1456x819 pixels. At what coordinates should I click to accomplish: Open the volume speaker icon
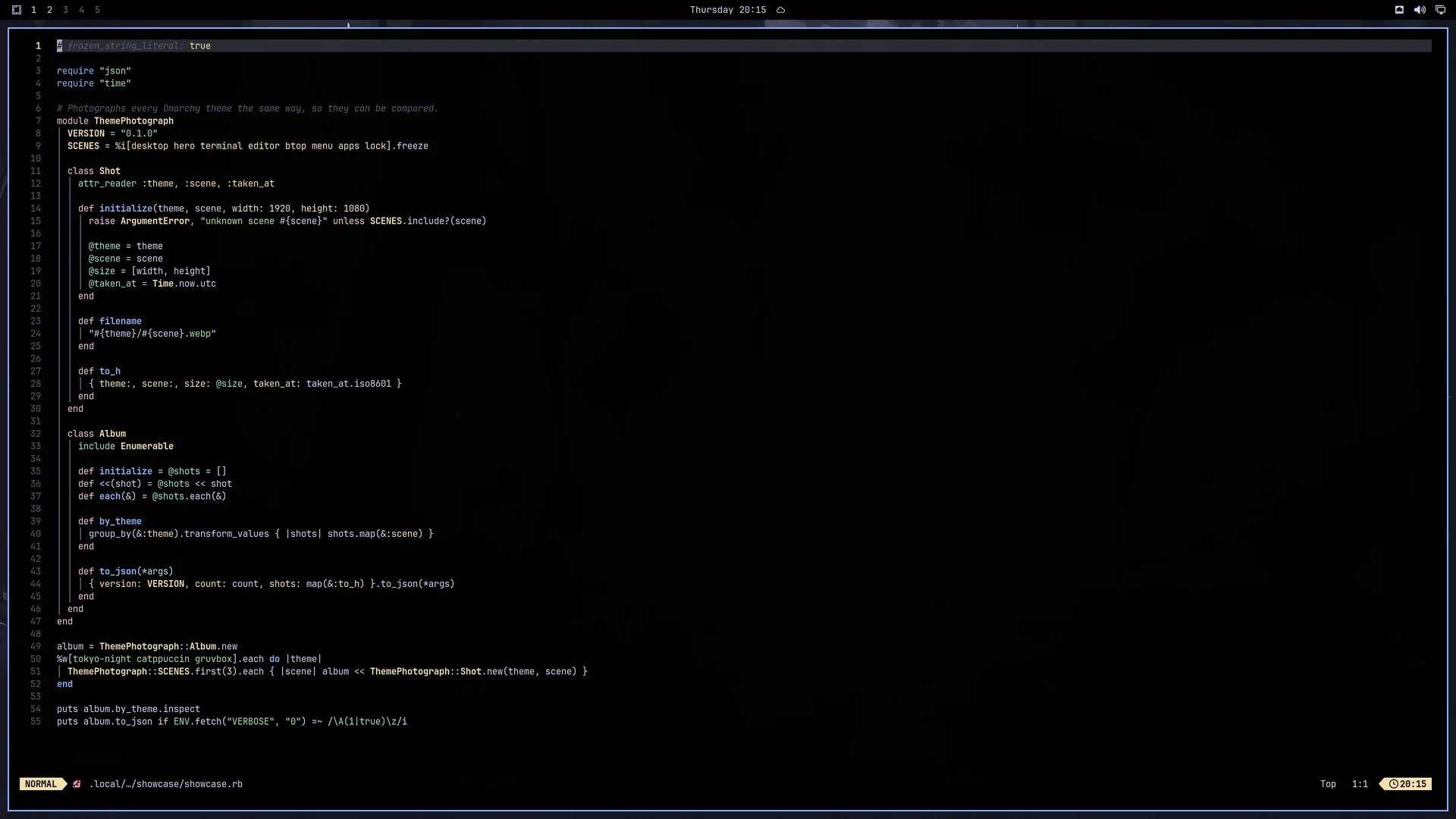1420,10
